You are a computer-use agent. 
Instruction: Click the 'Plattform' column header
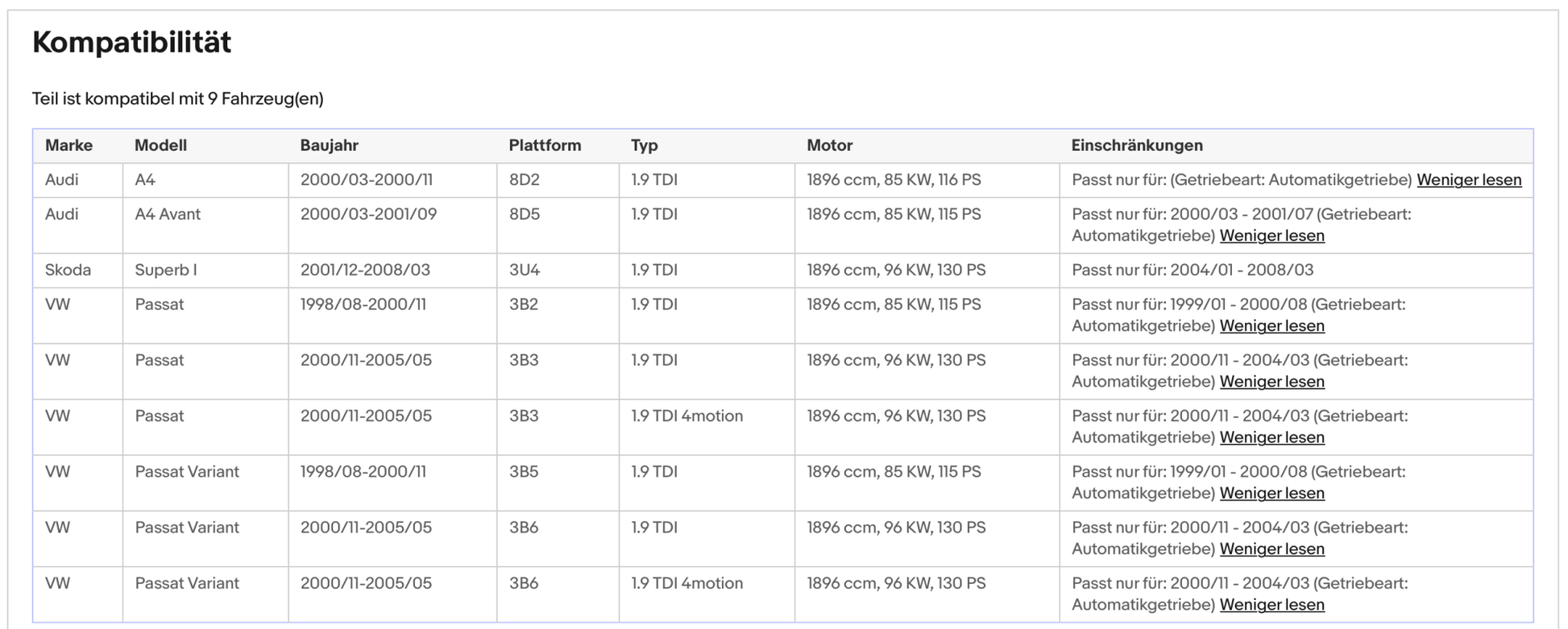544,146
